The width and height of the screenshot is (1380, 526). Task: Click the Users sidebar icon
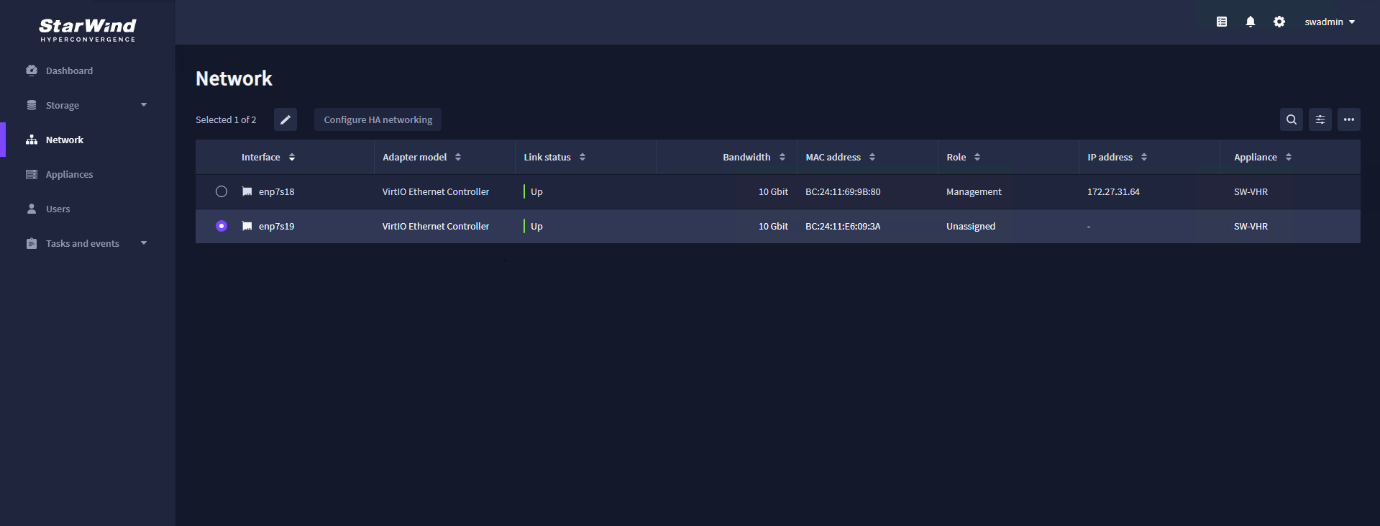click(x=32, y=209)
